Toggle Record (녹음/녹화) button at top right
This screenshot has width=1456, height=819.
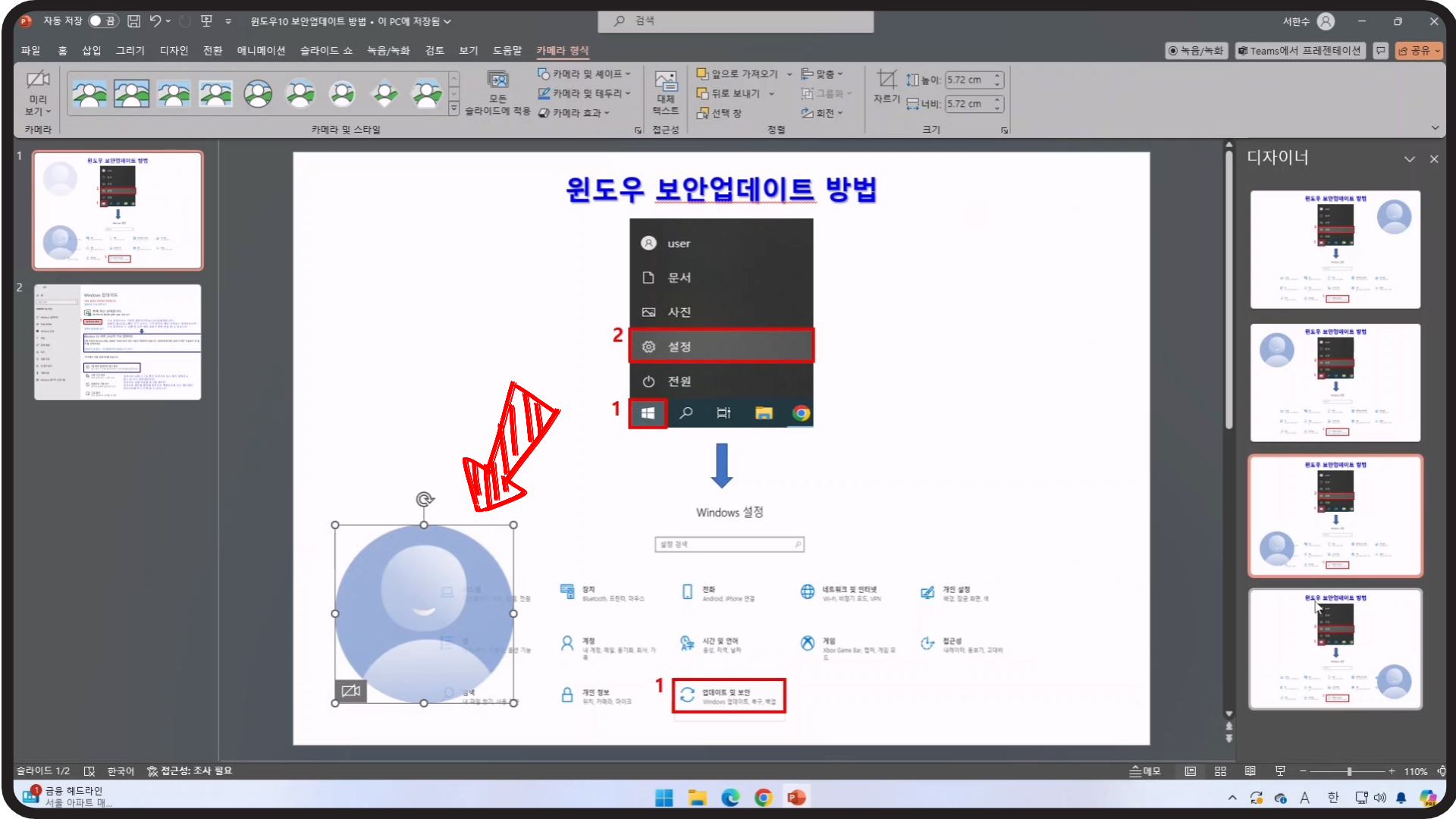pyautogui.click(x=1196, y=51)
